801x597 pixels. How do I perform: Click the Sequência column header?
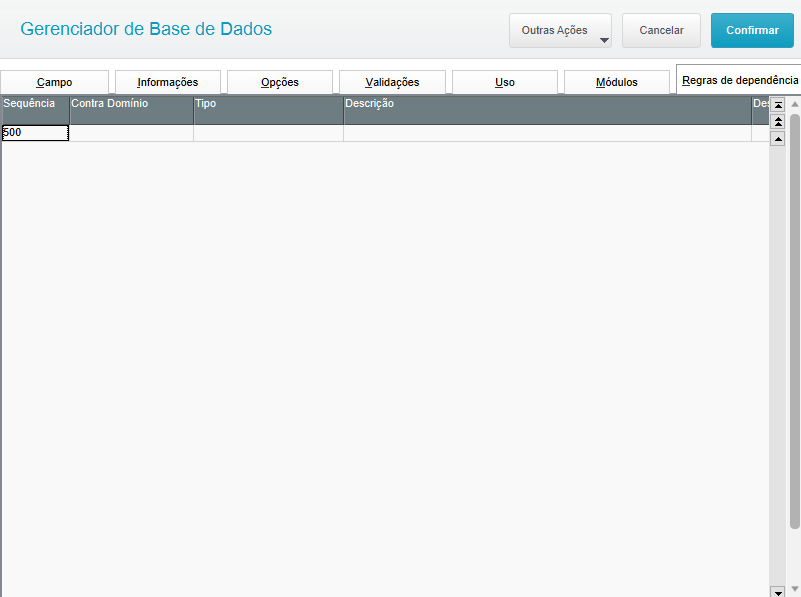point(35,110)
